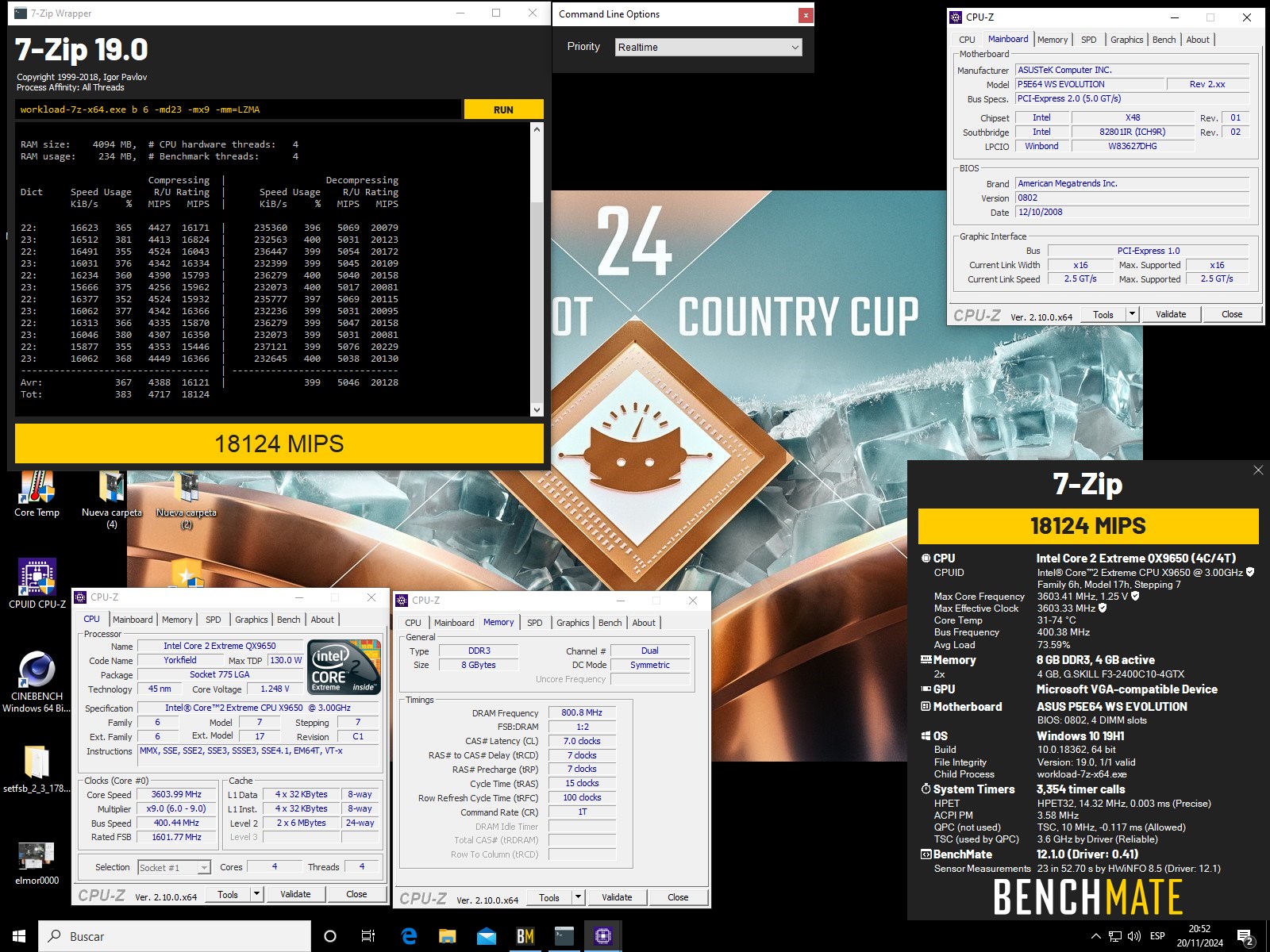The image size is (1270, 952).
Task: Switch to Bench tab in CPU-Z Mainboard window
Action: (1164, 40)
